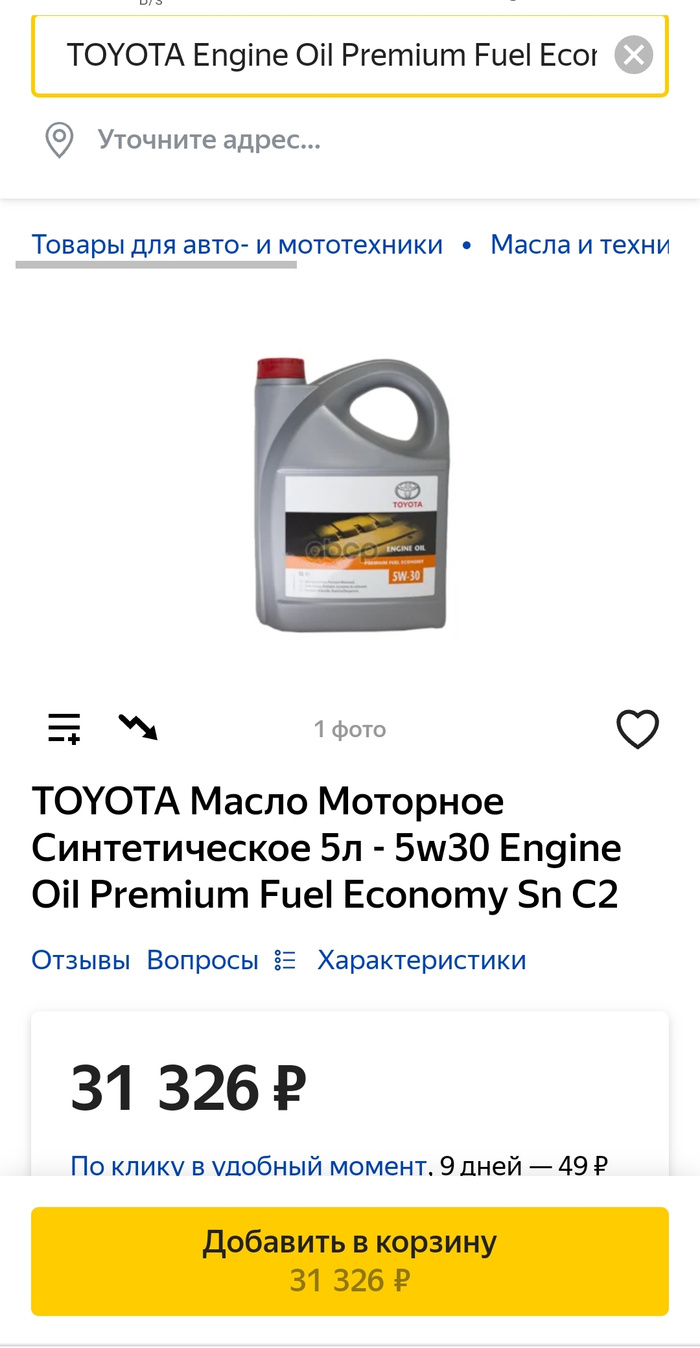This screenshot has width=700, height=1348.
Task: Click the product title TOYOTA Масло Моторное
Action: 327,848
